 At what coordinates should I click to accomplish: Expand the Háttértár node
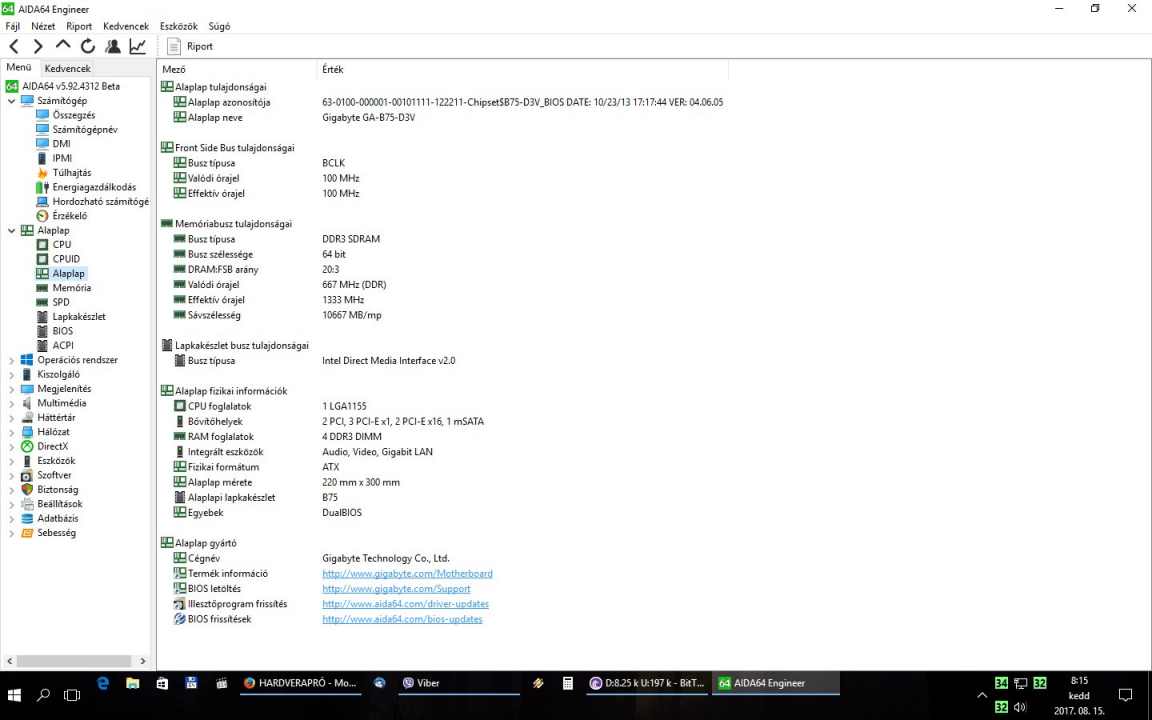(11, 417)
